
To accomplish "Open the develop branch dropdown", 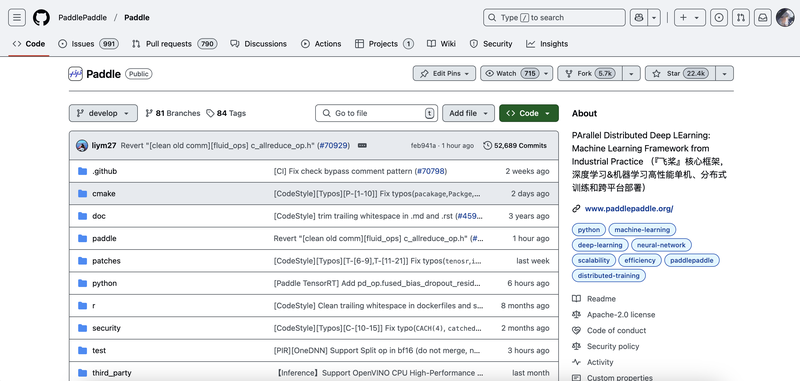I will pyautogui.click(x=103, y=113).
